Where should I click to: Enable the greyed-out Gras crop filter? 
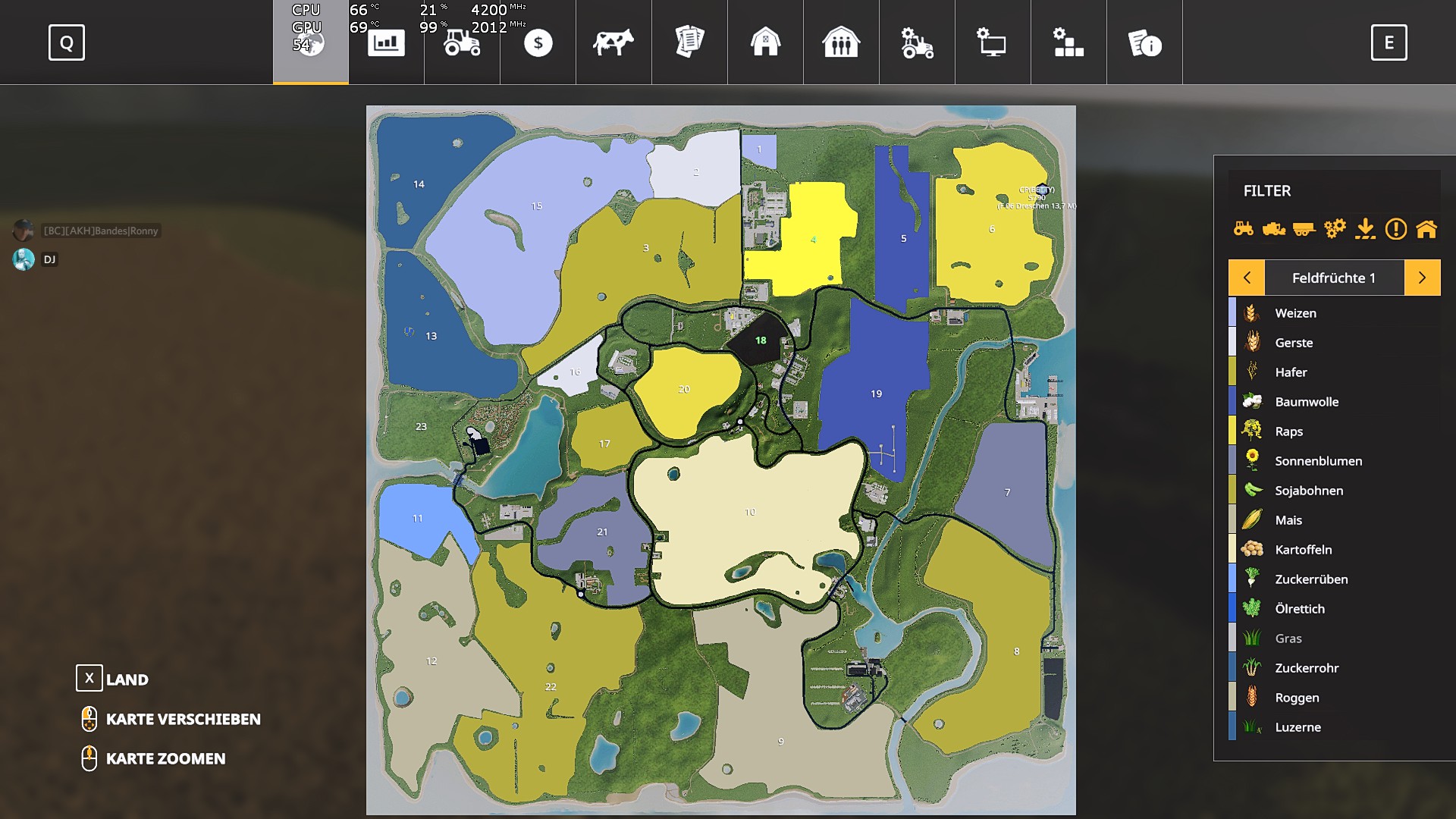click(1288, 639)
